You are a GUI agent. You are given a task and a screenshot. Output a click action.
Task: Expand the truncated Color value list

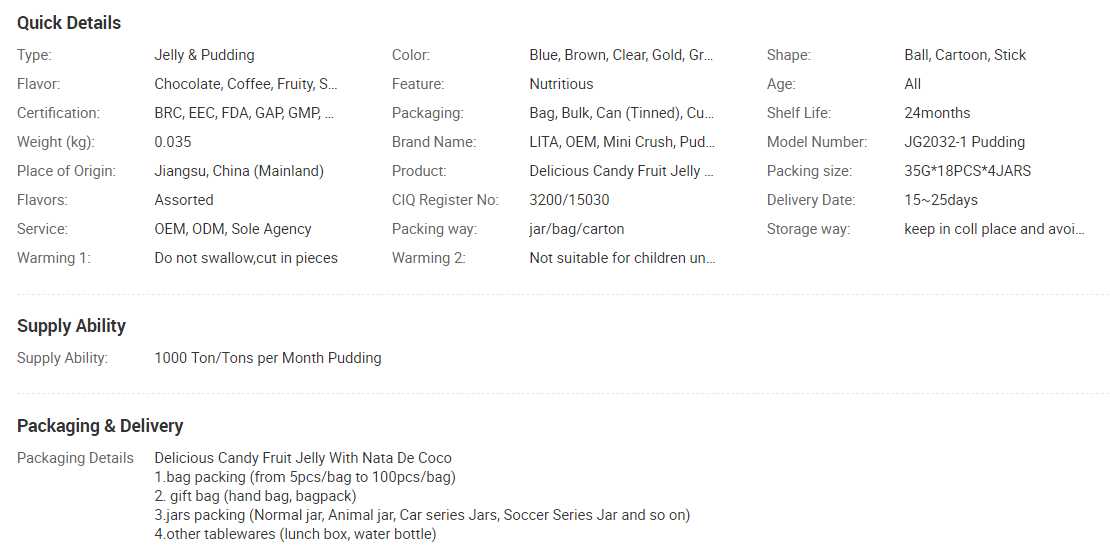pyautogui.click(x=621, y=55)
